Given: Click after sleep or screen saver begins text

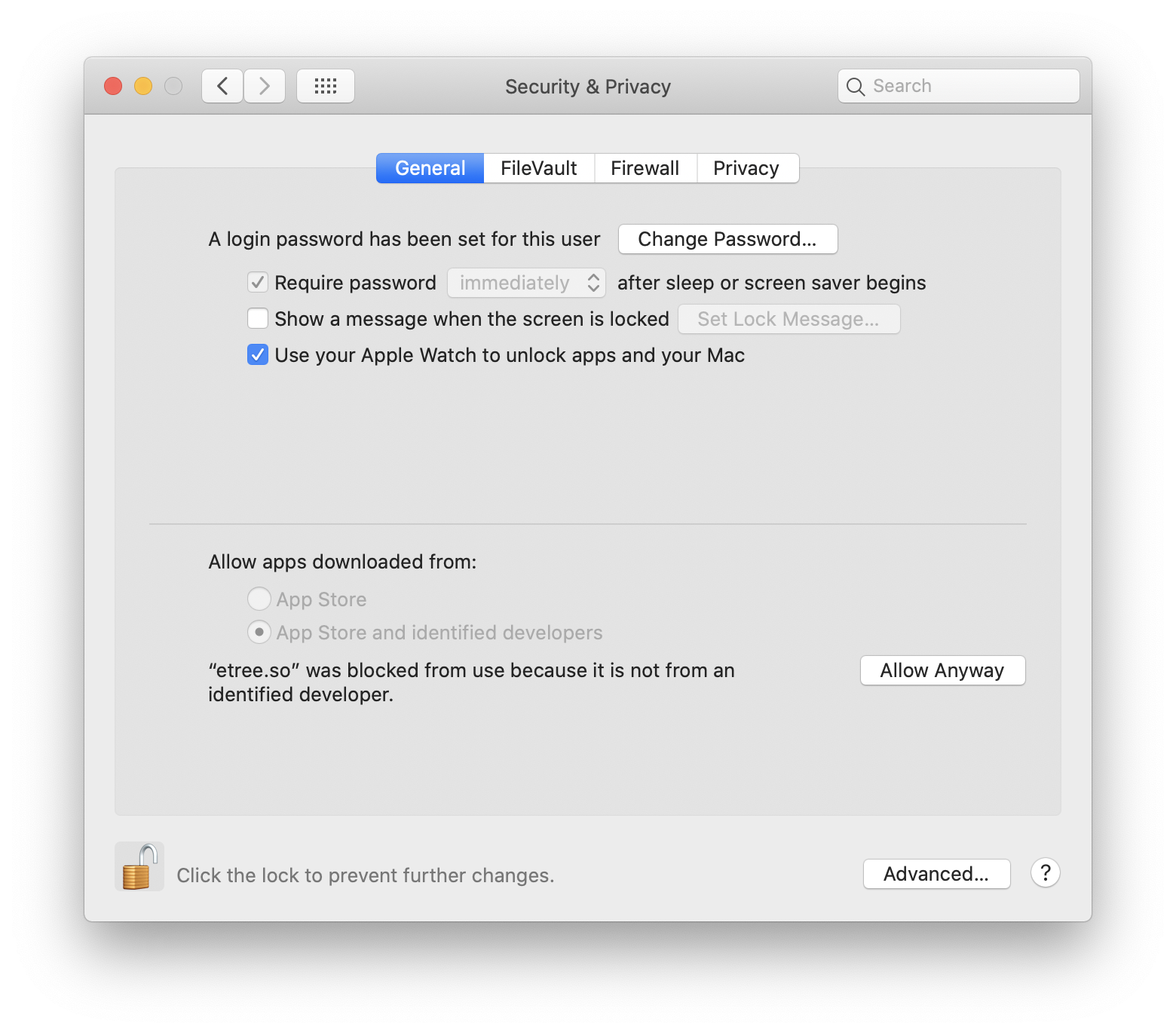Looking at the screenshot, I should (x=772, y=283).
